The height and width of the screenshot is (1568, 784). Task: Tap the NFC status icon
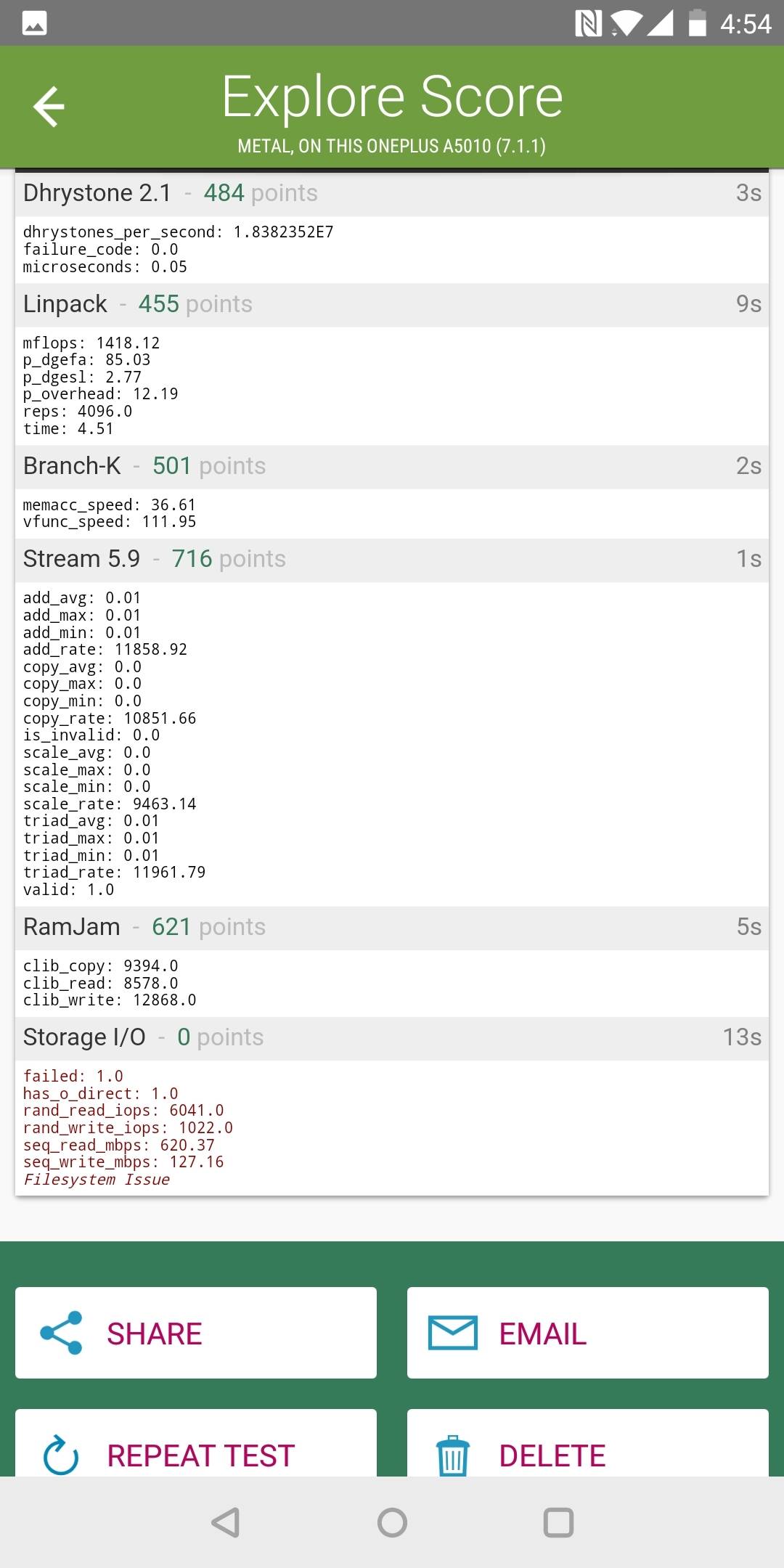point(588,23)
